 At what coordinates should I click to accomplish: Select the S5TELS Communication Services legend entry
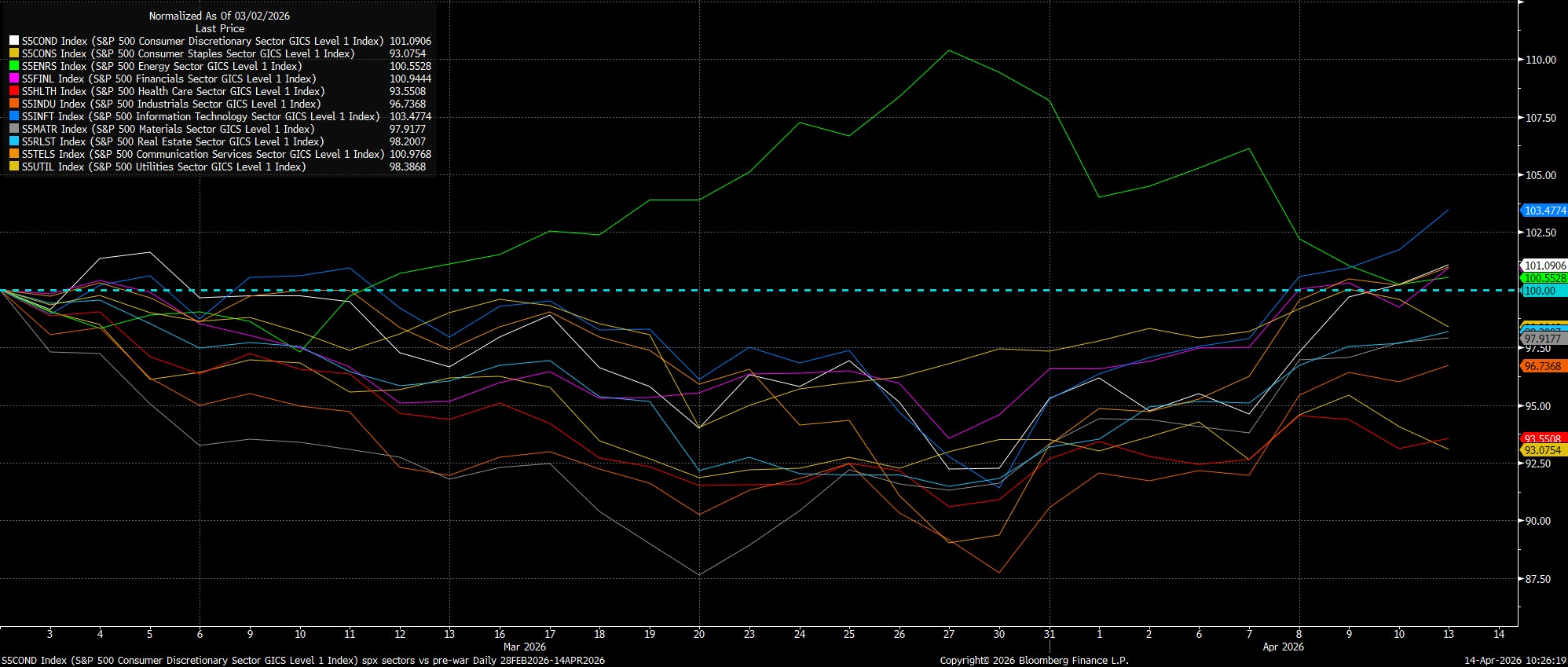pos(203,154)
